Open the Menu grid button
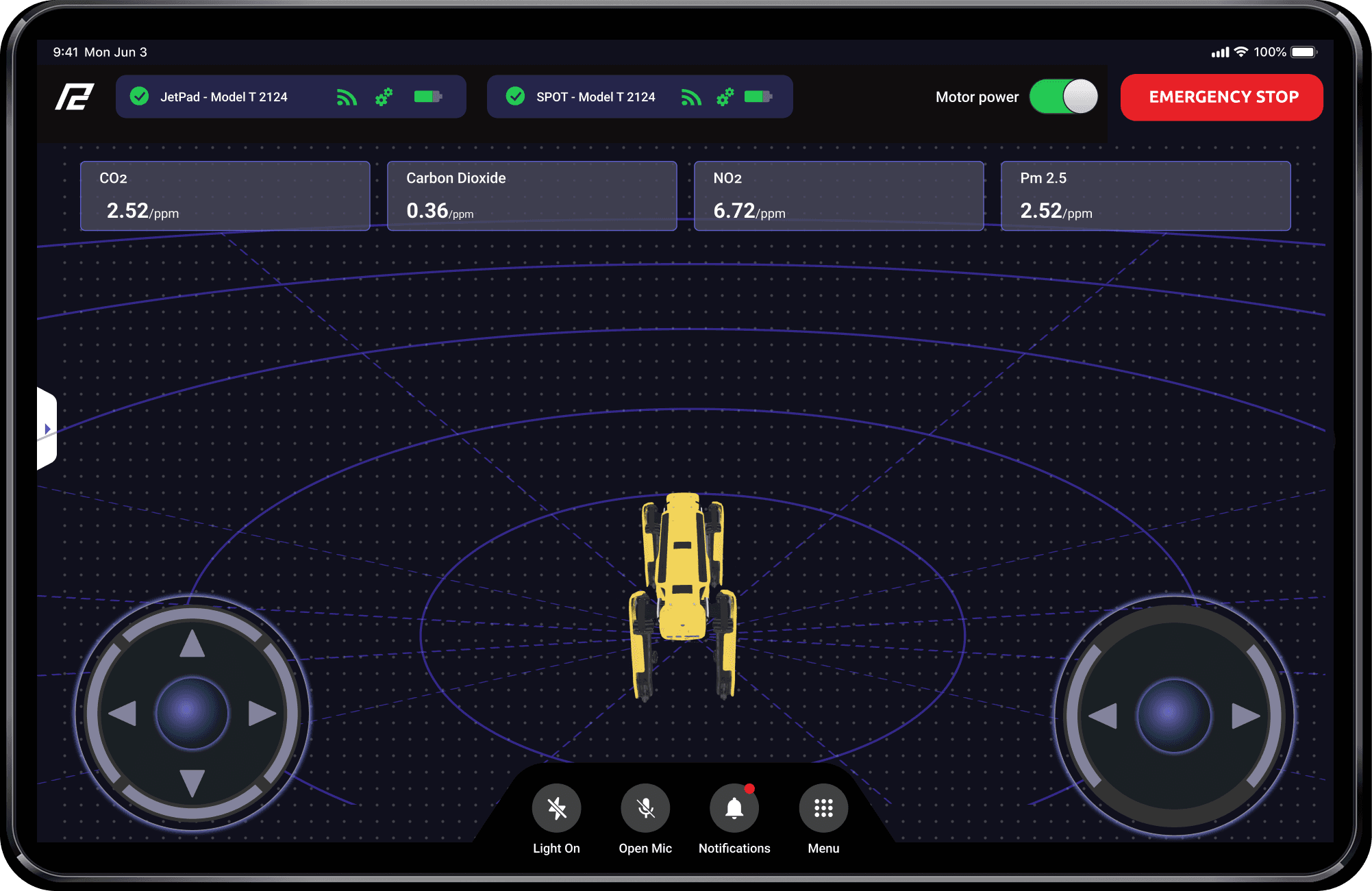 pos(823,808)
